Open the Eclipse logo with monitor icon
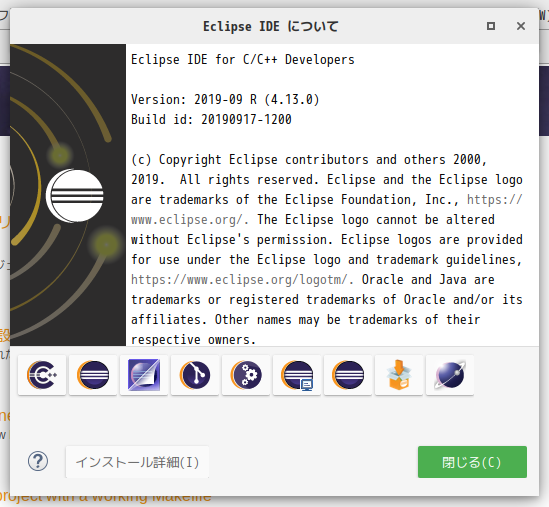 [x=297, y=375]
